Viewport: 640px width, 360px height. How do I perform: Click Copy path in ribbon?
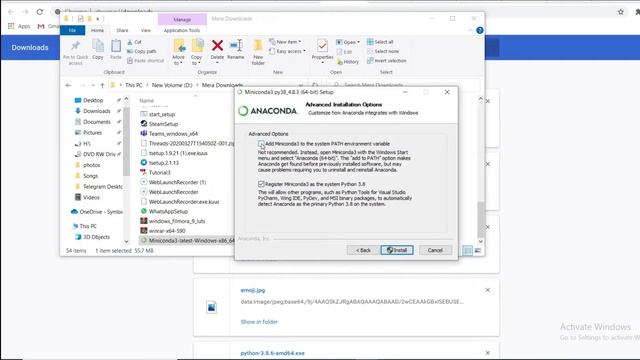(x=142, y=51)
